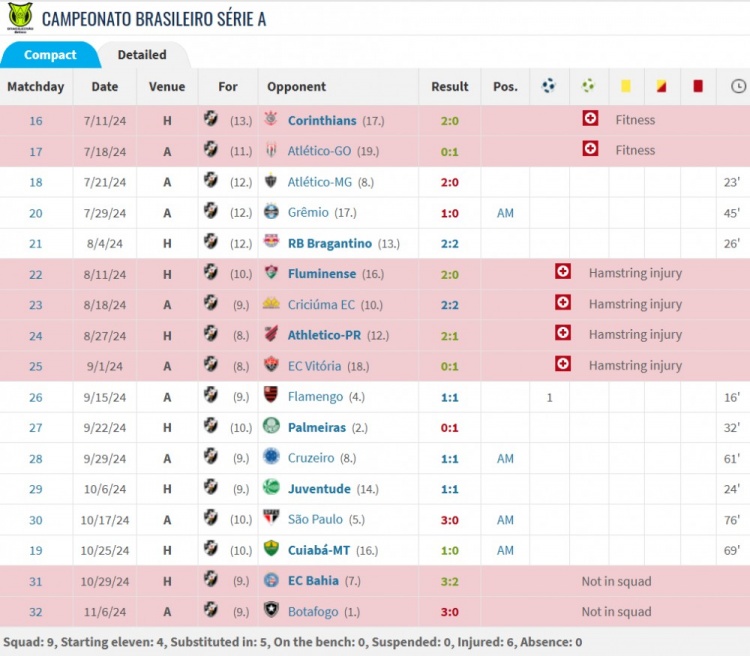Click the Matchday column header
This screenshot has width=750, height=656.
(x=36, y=87)
